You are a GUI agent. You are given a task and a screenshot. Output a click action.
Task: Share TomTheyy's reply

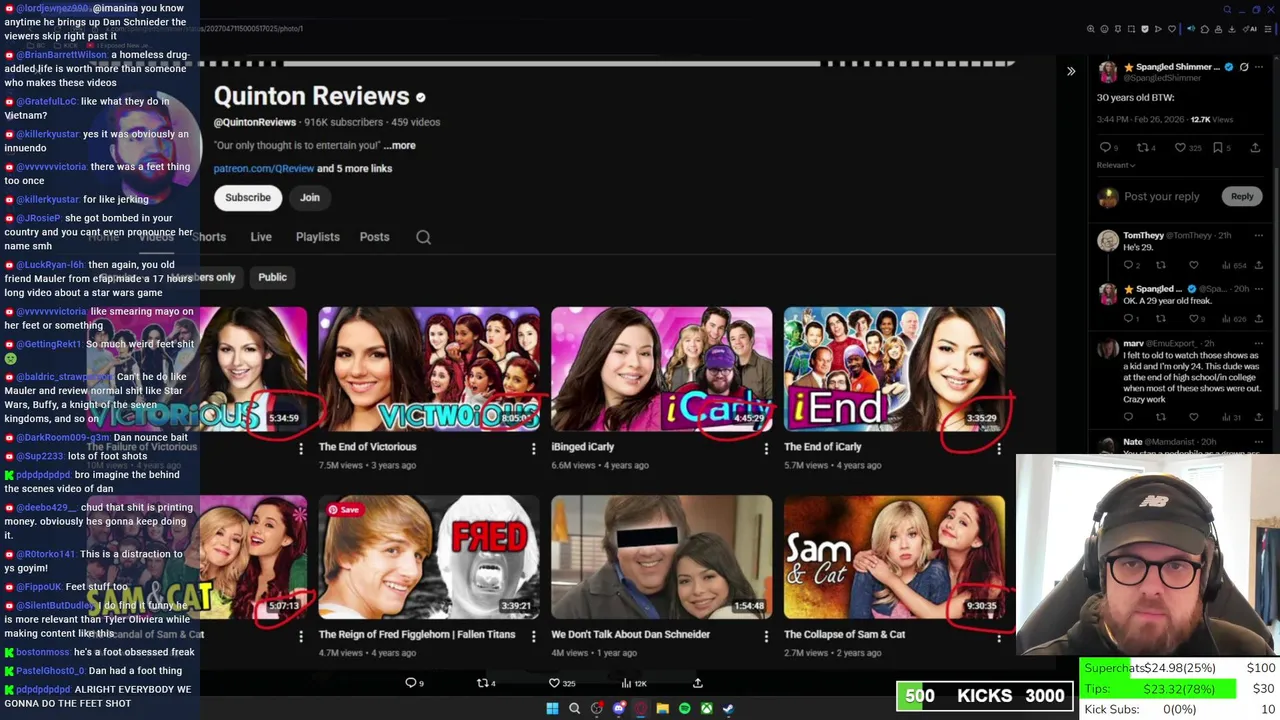[1258, 265]
